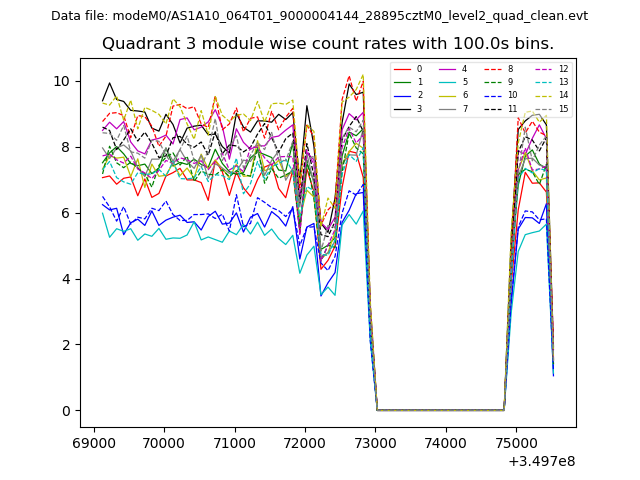Click the x-axis tick label 73000
This screenshot has width=640, height=480.
tap(375, 443)
